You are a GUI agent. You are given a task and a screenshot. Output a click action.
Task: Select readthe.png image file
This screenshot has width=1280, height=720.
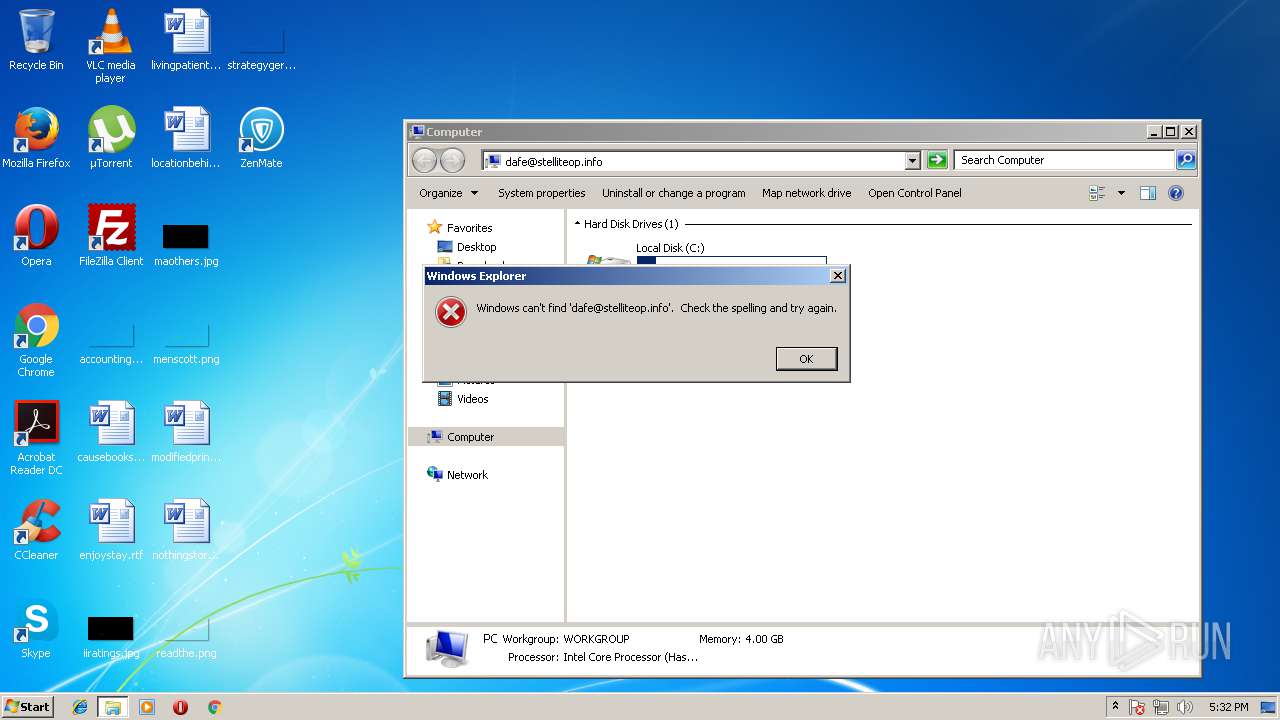pos(186,636)
